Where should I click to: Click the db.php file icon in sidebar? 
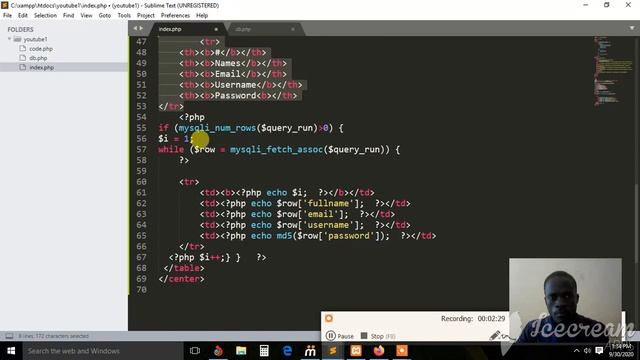click(22, 58)
